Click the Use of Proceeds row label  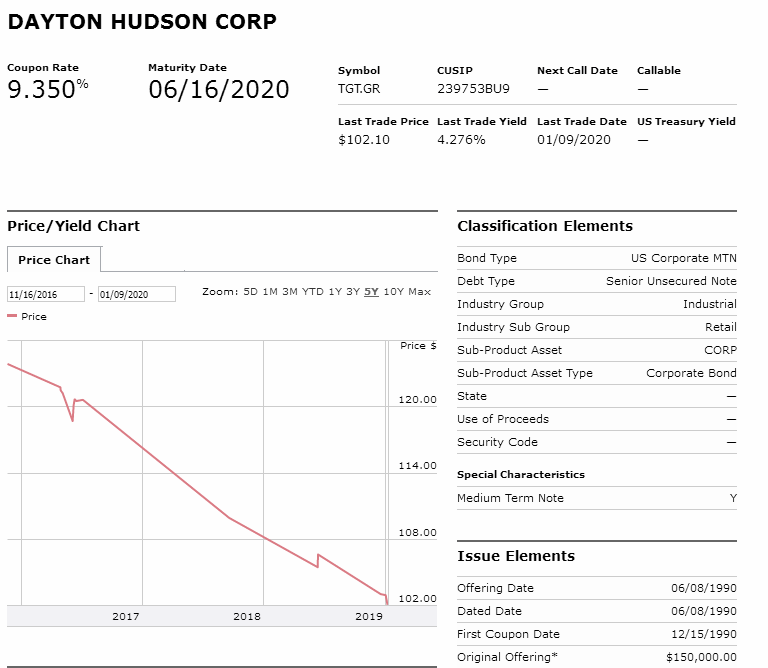[503, 419]
